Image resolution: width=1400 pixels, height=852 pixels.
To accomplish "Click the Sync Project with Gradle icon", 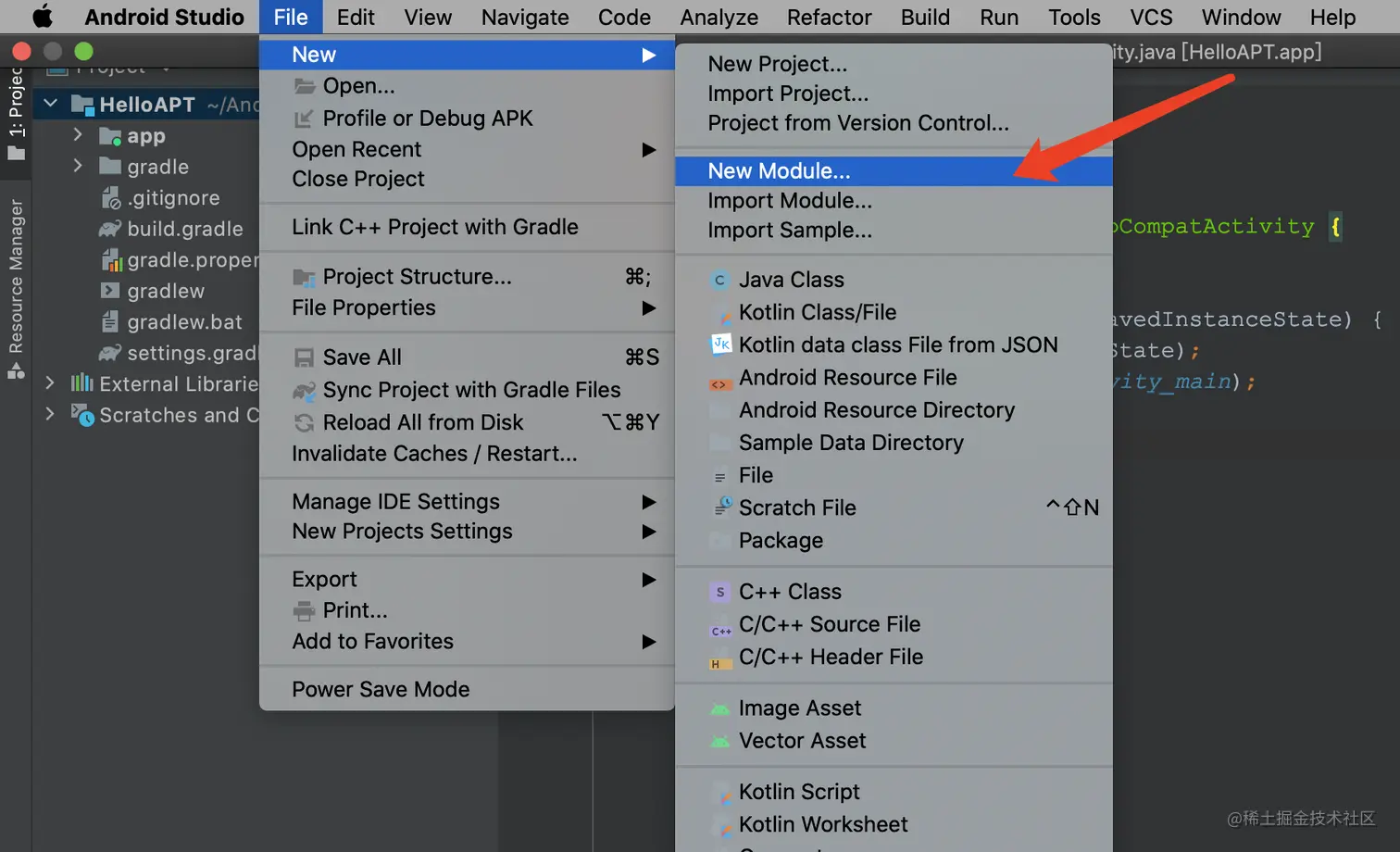I will coord(304,391).
